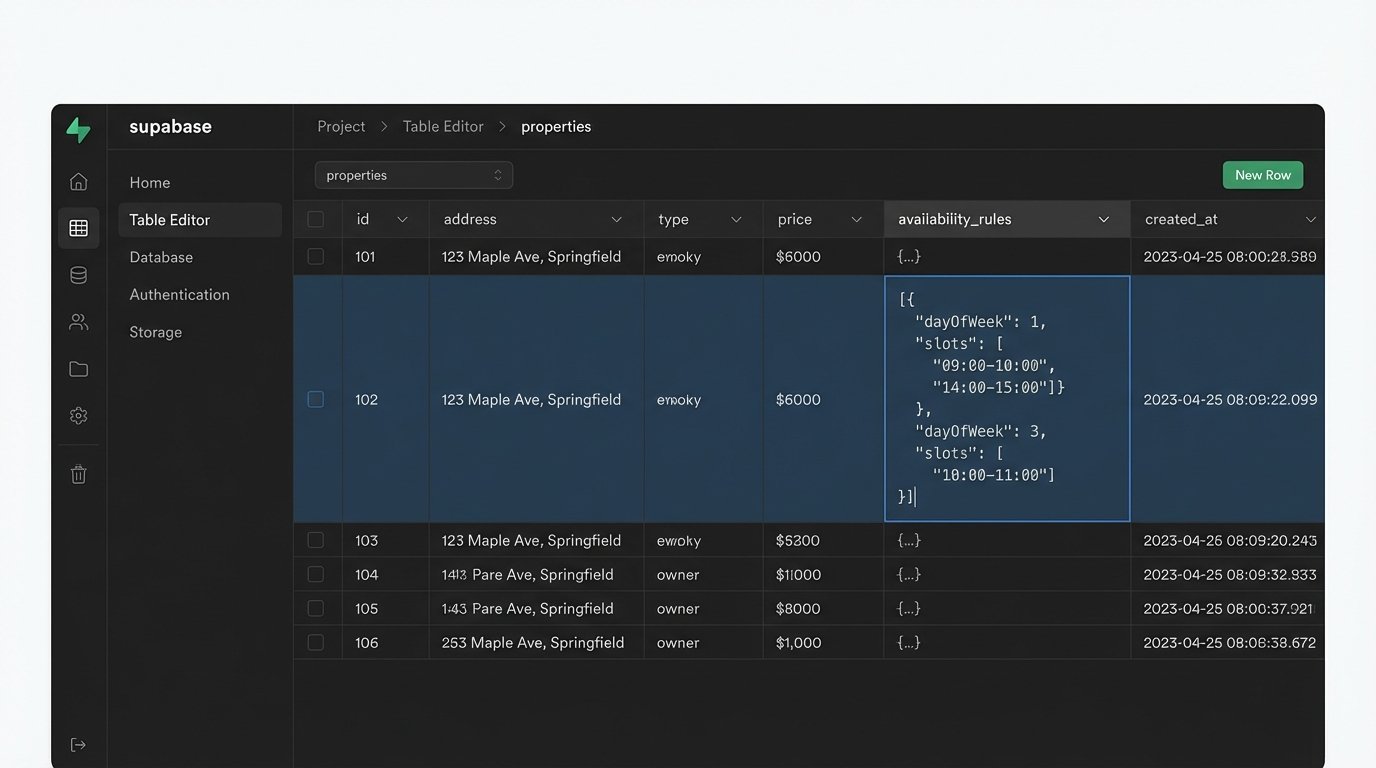Select the Table Editor grid icon
Viewport: 1376px width, 768px height.
pyautogui.click(x=78, y=227)
